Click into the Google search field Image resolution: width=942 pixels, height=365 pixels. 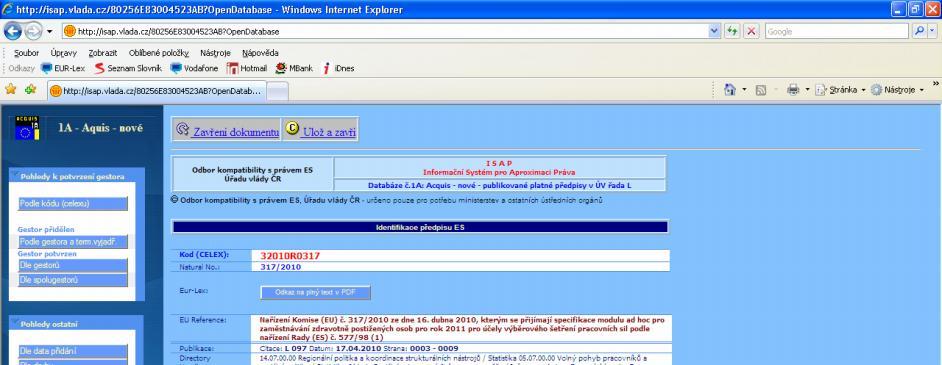point(836,31)
